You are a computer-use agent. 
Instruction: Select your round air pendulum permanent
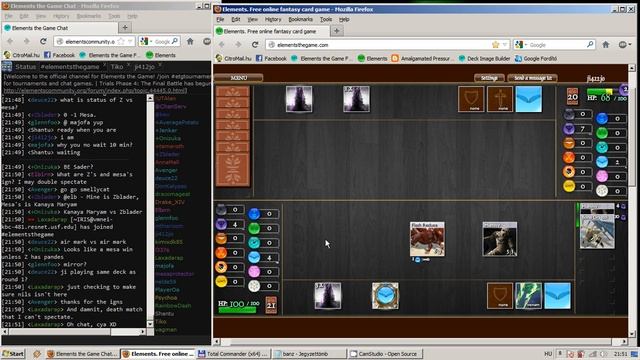pyautogui.click(x=385, y=296)
